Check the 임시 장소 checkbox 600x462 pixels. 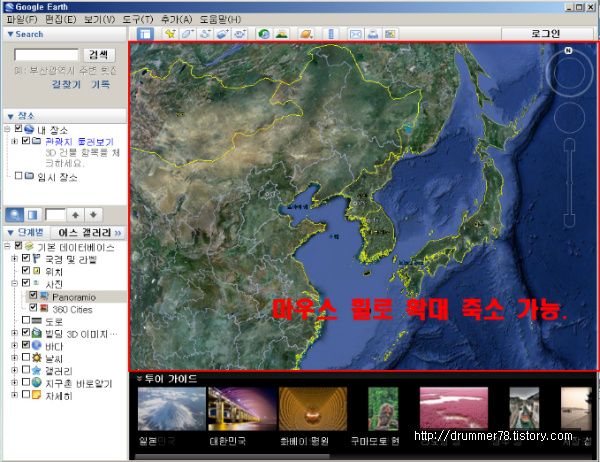pyautogui.click(x=18, y=176)
